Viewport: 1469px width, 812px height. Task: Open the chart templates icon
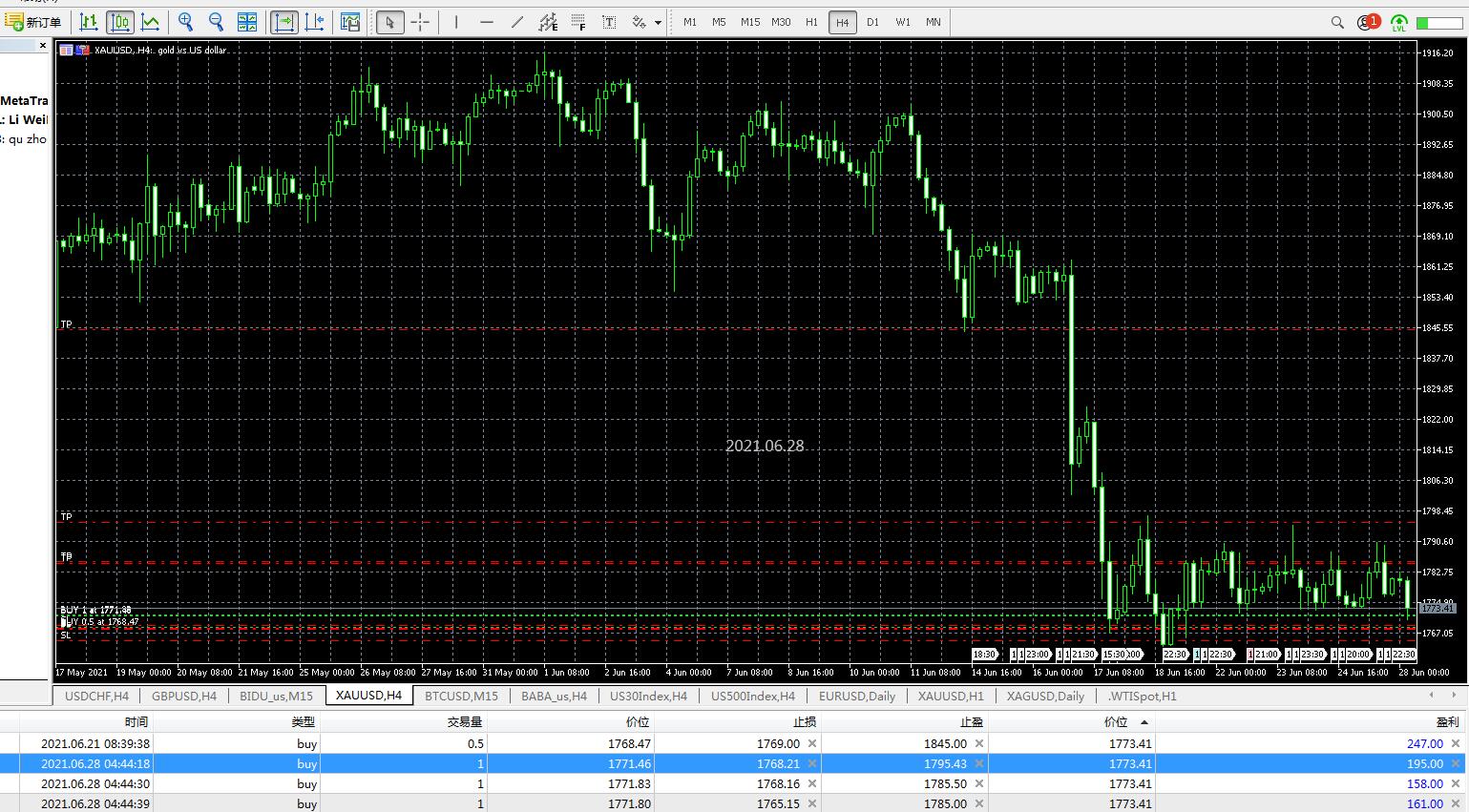tap(350, 22)
